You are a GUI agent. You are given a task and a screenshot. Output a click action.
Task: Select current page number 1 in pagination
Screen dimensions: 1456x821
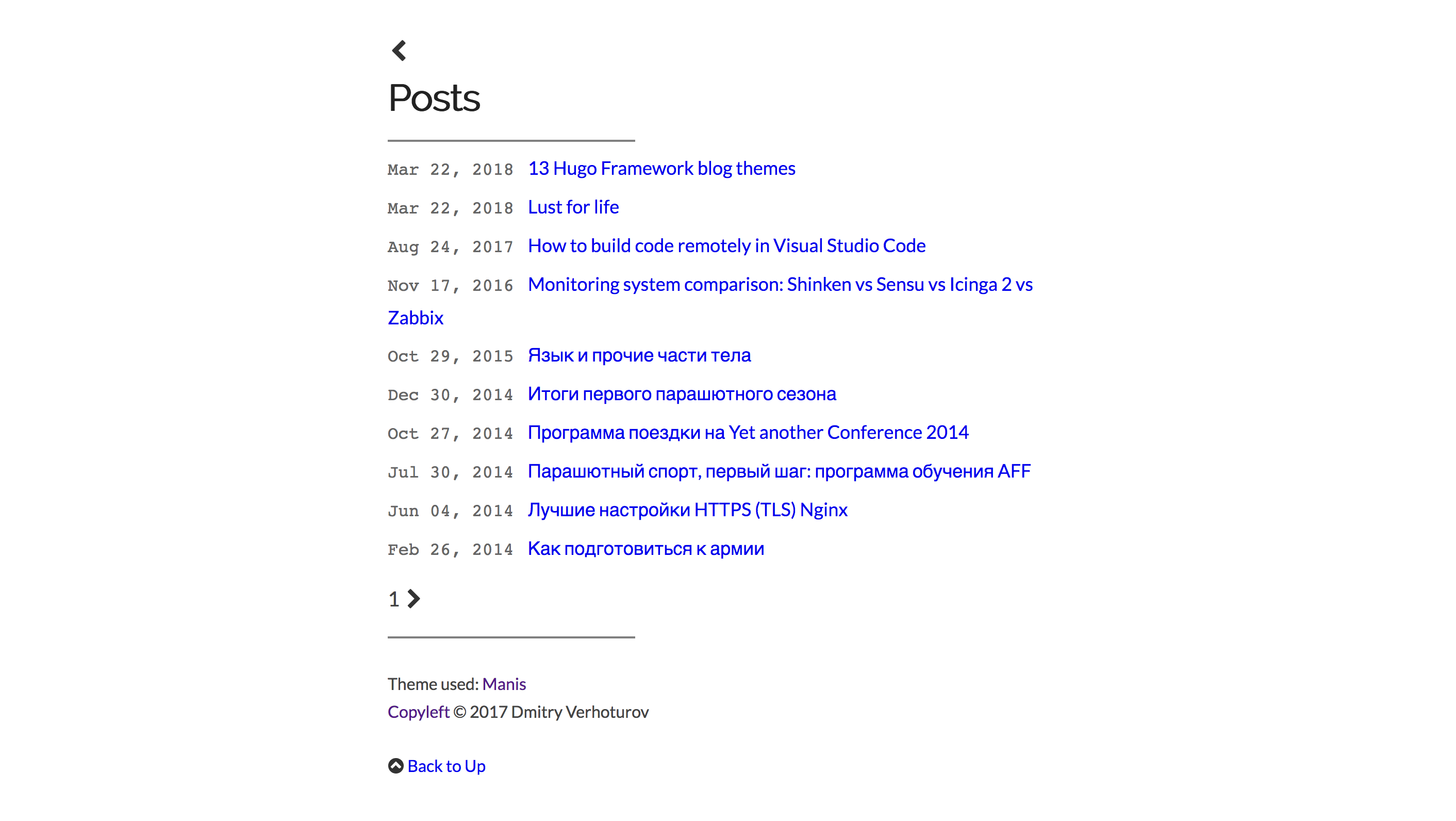pos(394,599)
